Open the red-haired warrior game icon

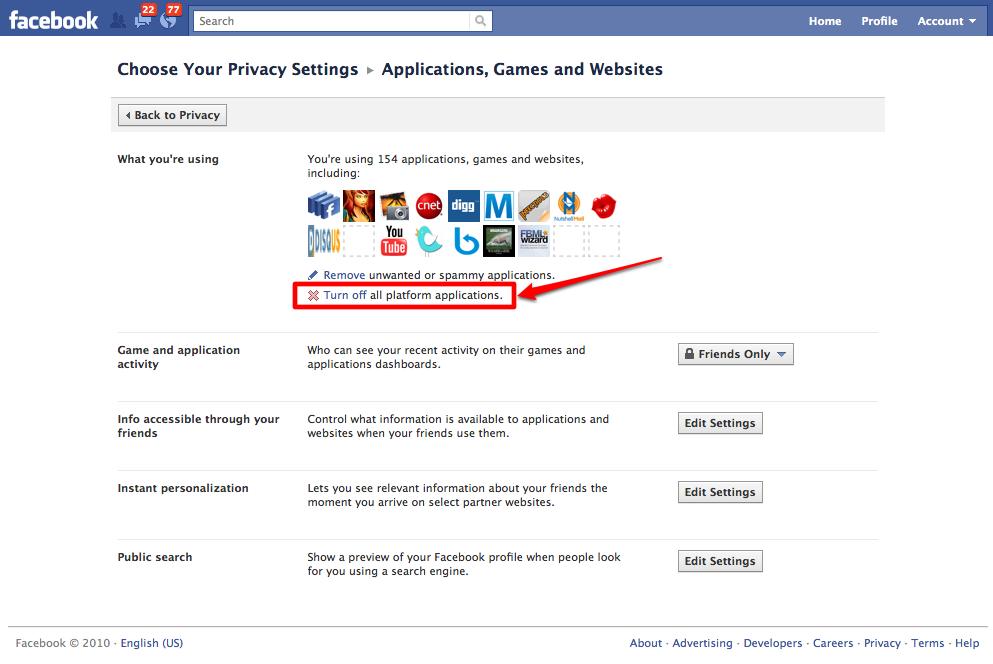(358, 206)
